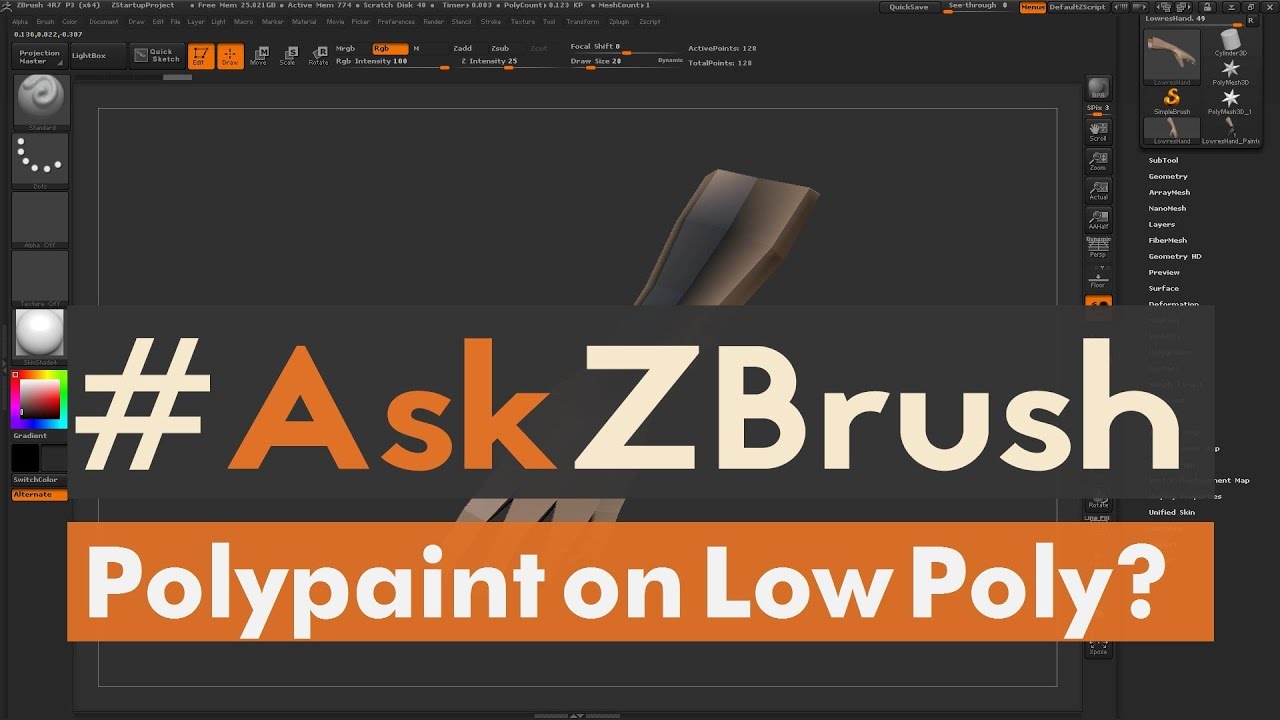Open Quick Sketch
This screenshot has width=1280, height=720.
[x=155, y=56]
